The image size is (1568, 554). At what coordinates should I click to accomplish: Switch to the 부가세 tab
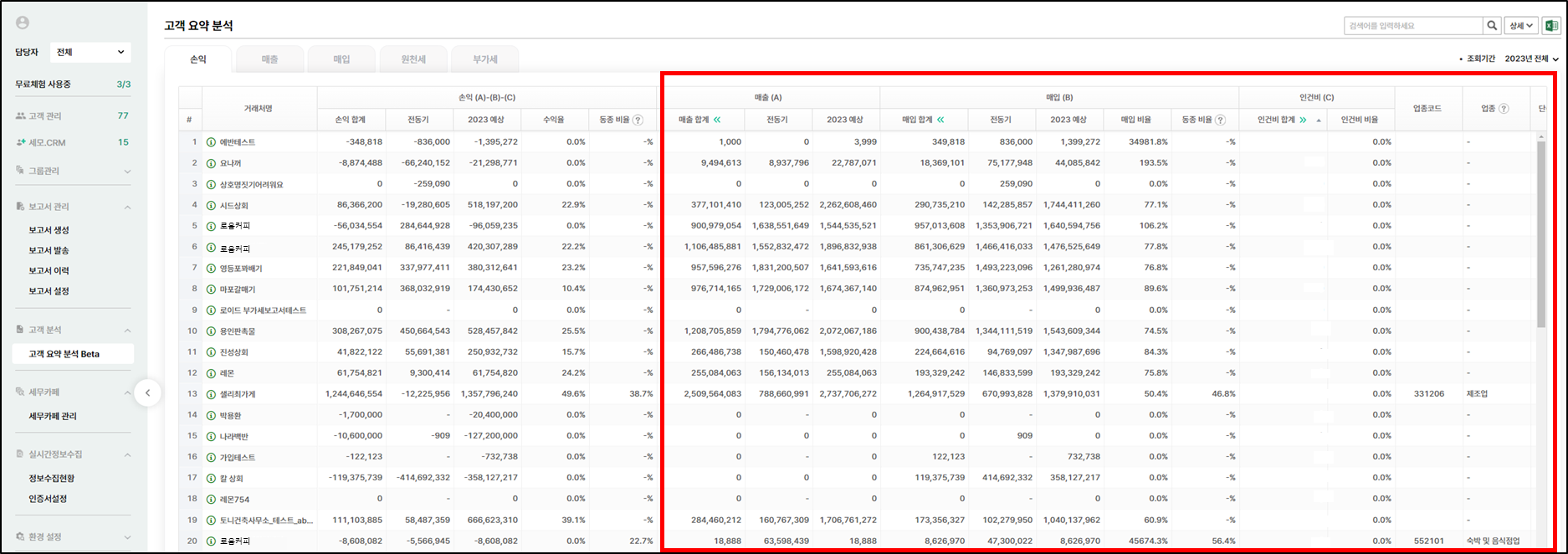[x=484, y=59]
